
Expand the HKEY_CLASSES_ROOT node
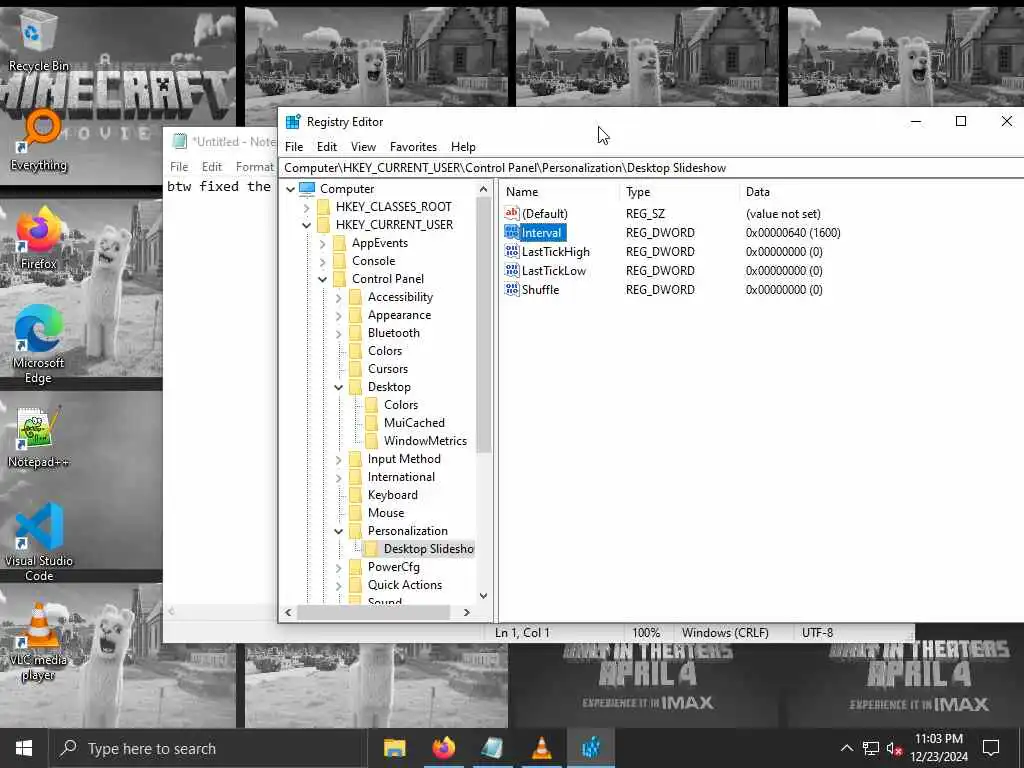306,207
